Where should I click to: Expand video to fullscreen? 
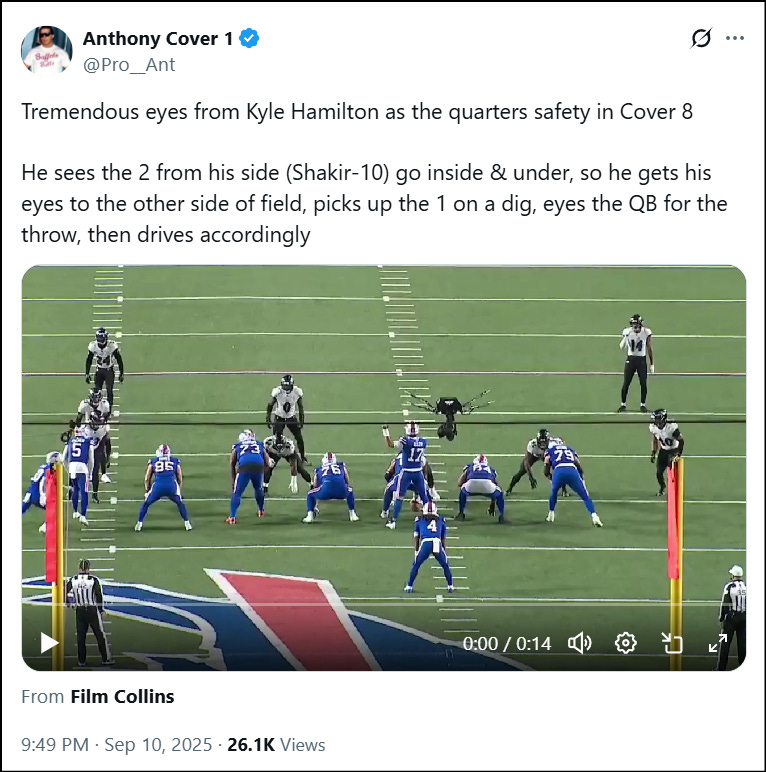pos(718,643)
